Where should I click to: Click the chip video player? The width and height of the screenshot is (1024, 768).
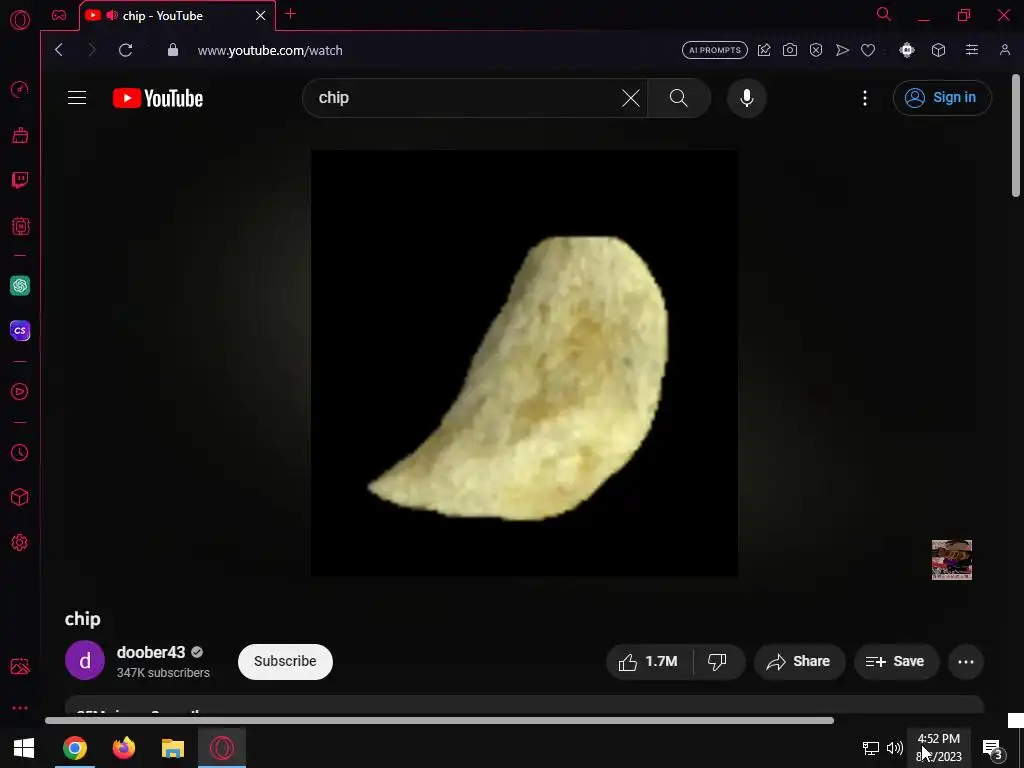(524, 363)
